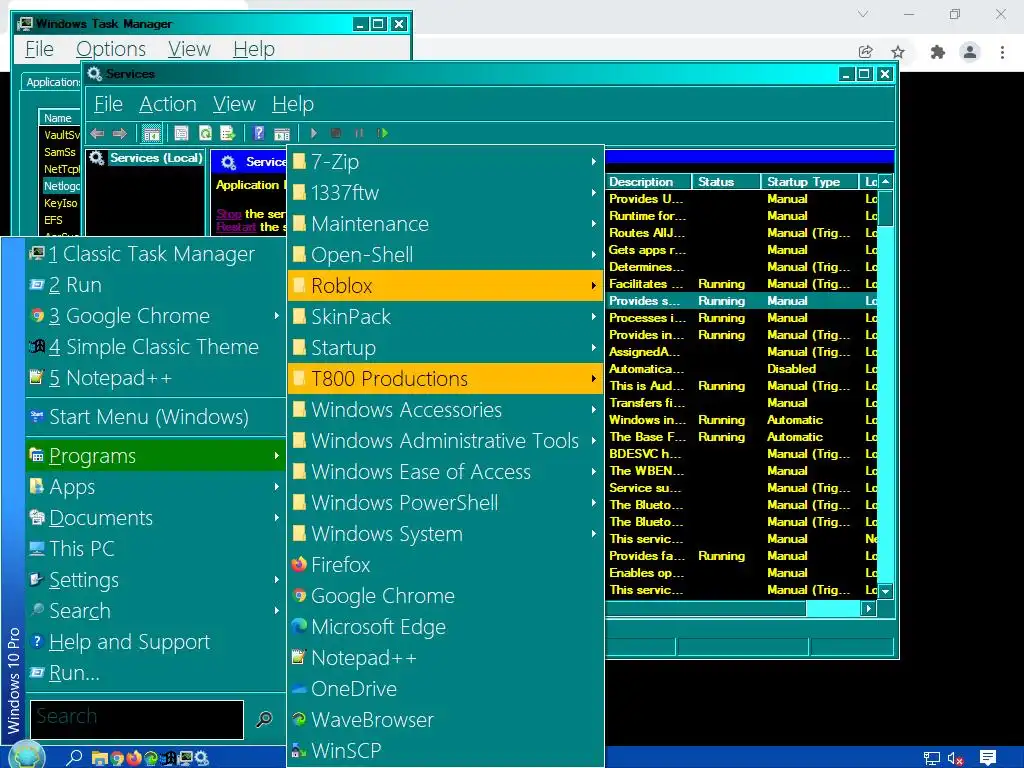Open Help and Support in start menu

(x=156, y=641)
